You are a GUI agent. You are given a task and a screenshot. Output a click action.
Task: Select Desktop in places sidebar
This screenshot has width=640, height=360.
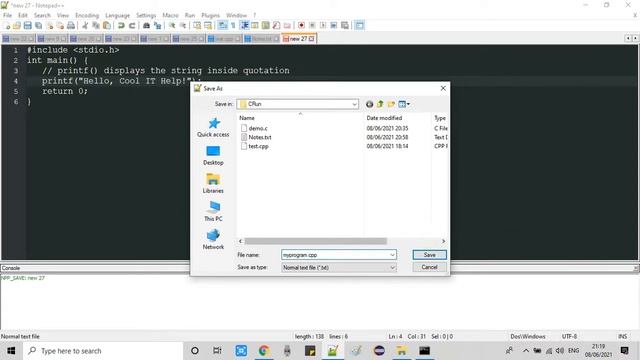pyautogui.click(x=213, y=156)
